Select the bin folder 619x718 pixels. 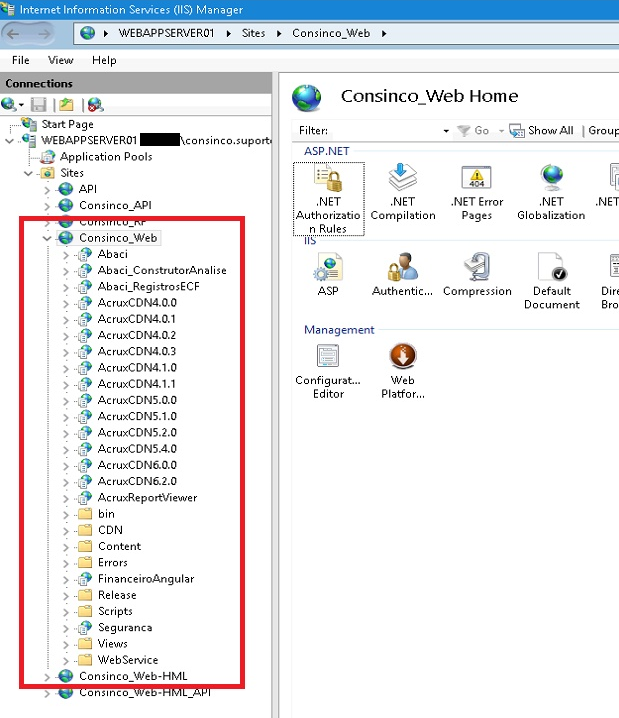[x=106, y=514]
